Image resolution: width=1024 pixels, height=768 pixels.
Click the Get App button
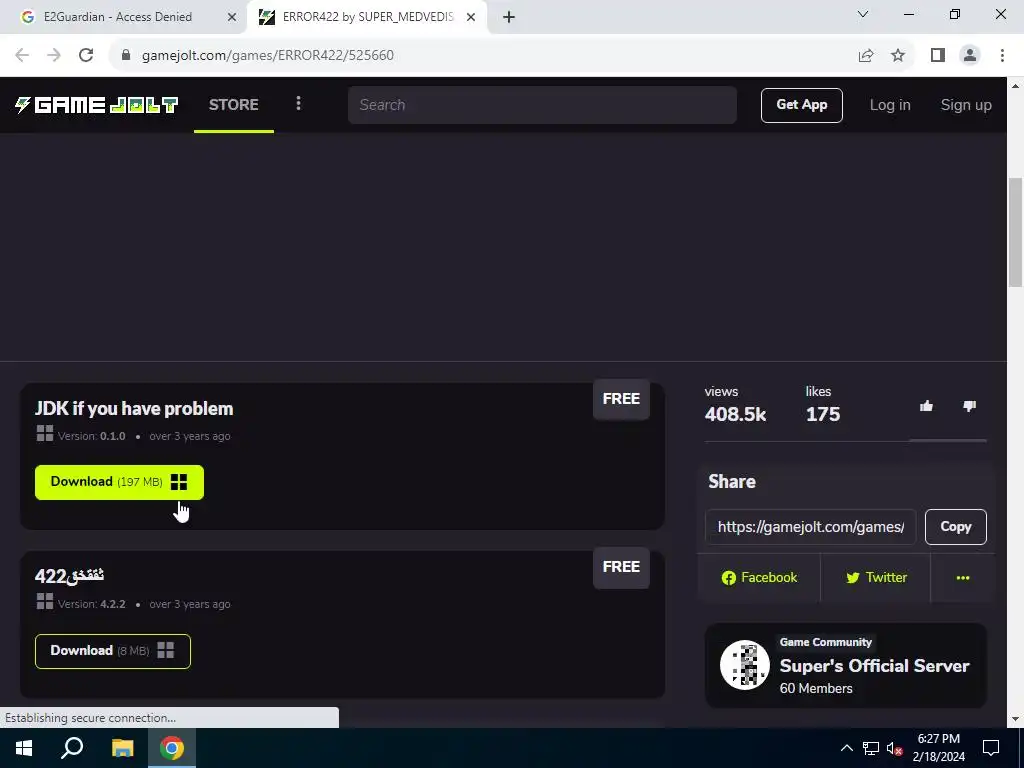tap(801, 105)
